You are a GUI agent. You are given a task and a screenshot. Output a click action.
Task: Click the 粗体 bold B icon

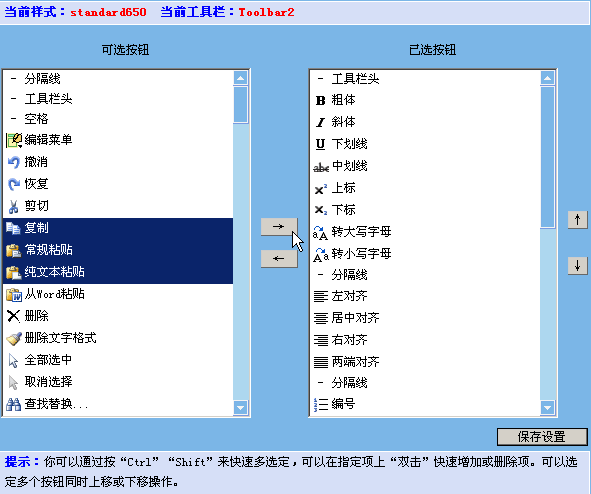[x=320, y=101]
